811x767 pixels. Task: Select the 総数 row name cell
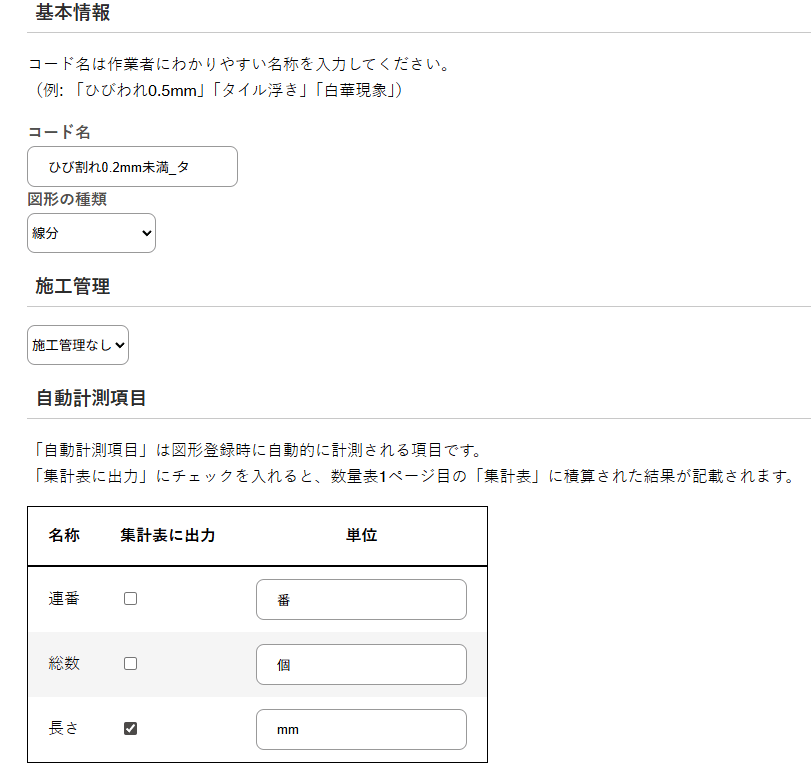64,664
